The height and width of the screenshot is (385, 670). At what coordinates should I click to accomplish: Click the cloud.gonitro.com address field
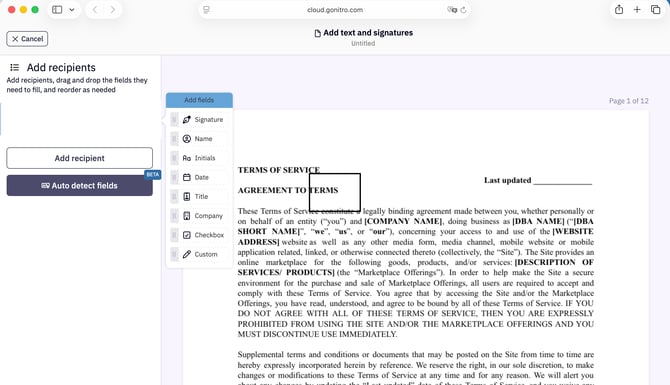[335, 10]
